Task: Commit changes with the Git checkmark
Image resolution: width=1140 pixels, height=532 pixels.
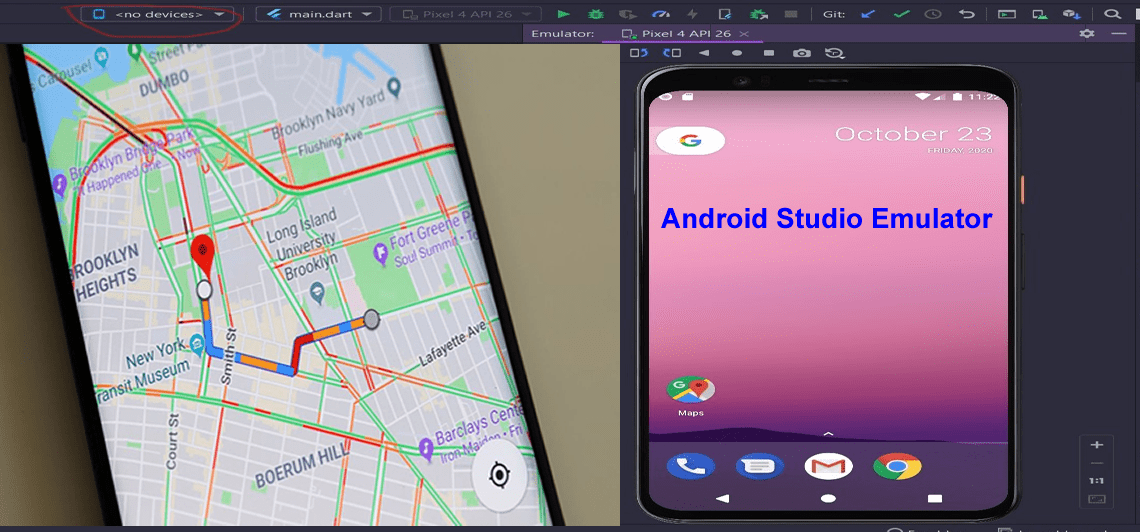Action: pyautogui.click(x=901, y=15)
